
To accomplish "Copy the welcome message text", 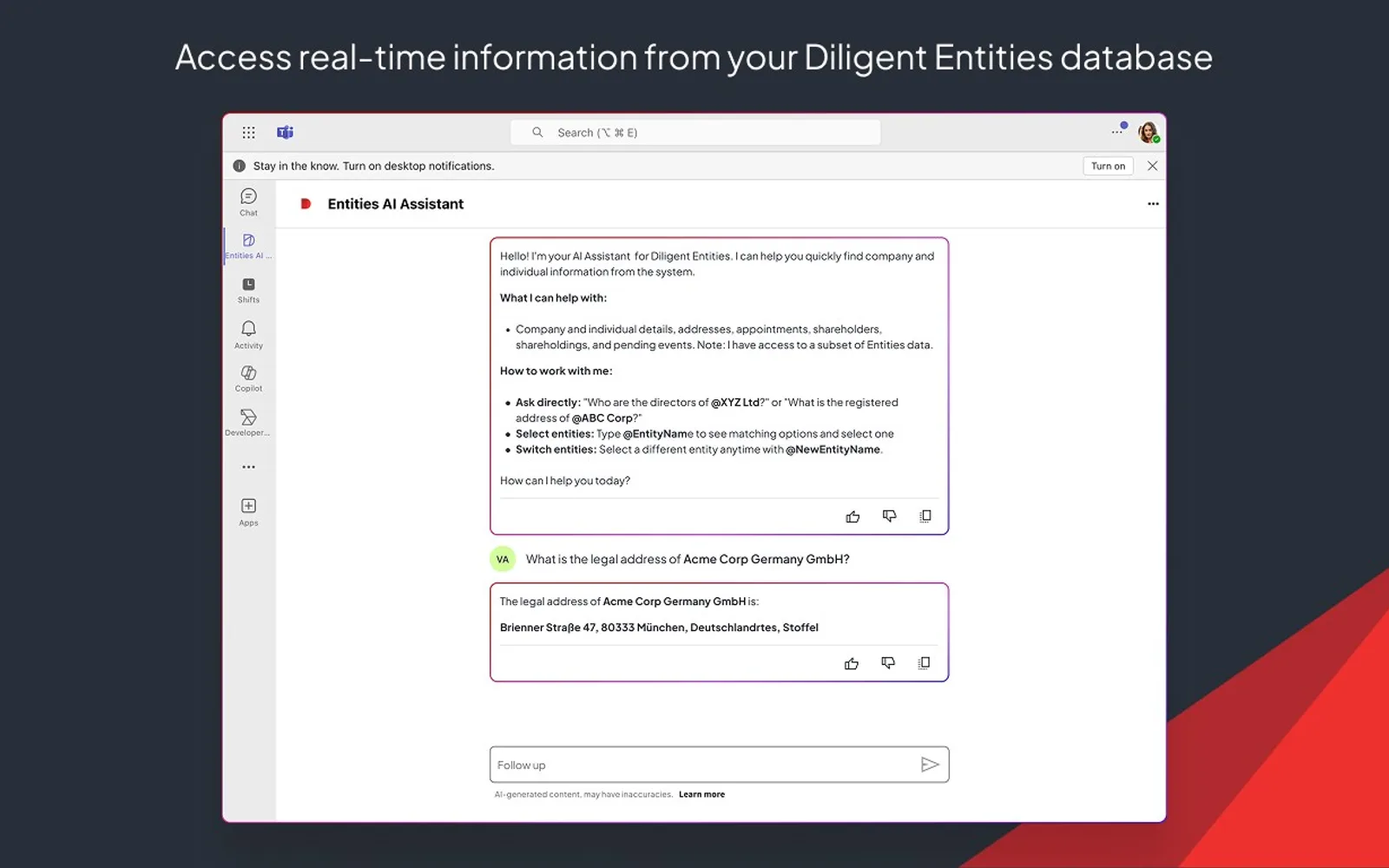I will coord(925,516).
